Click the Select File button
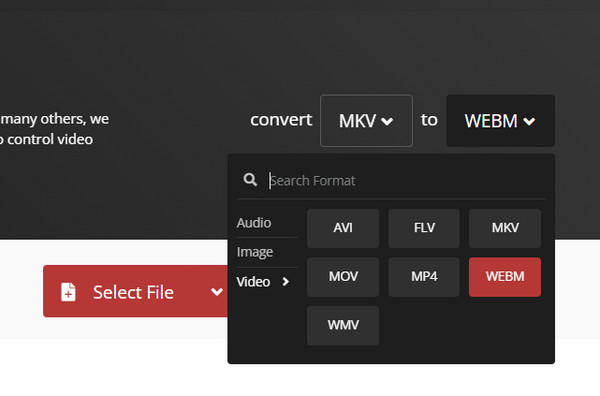This screenshot has height=396, width=600. (135, 291)
